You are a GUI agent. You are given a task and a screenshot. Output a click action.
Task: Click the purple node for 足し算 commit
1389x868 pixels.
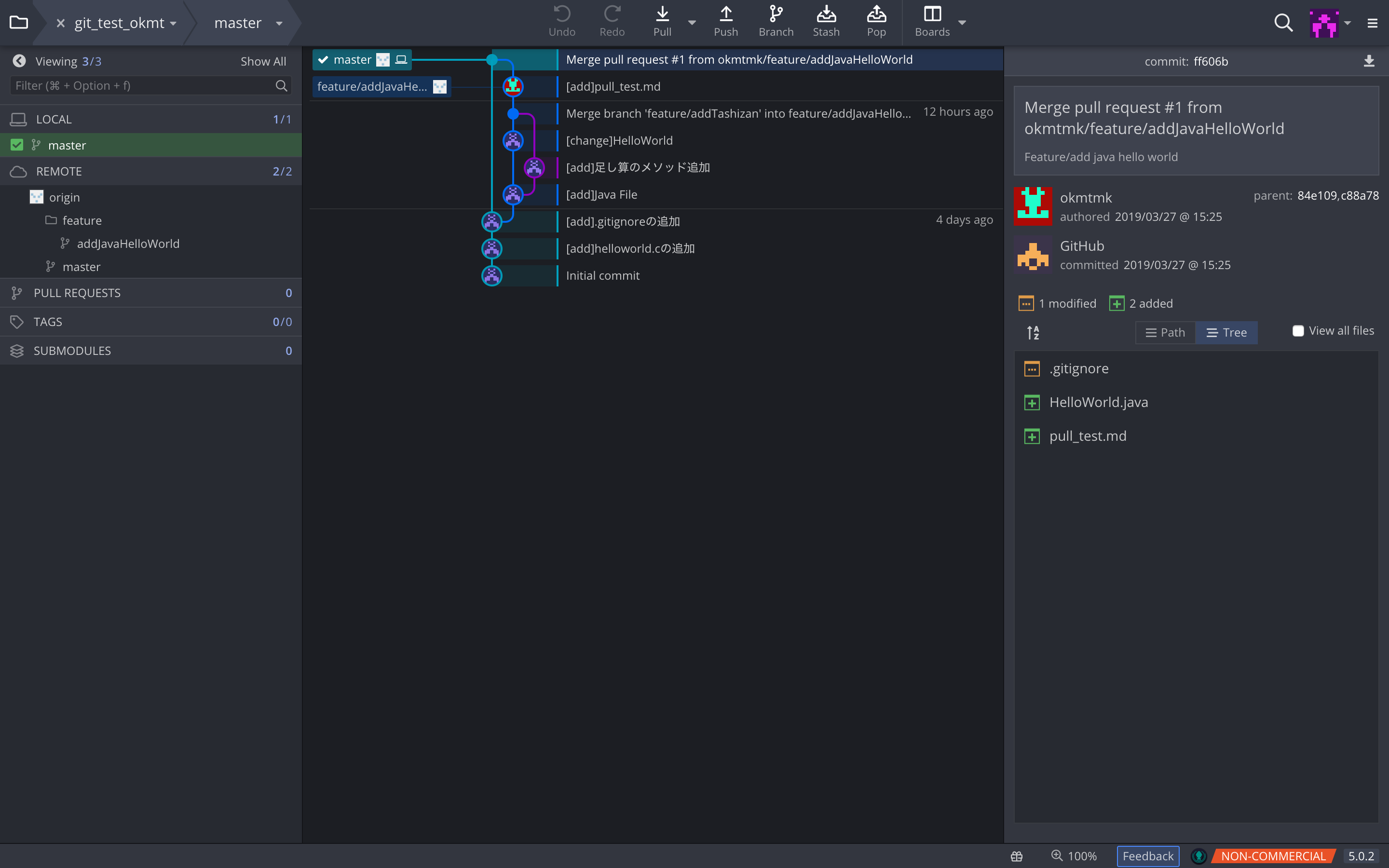click(534, 167)
